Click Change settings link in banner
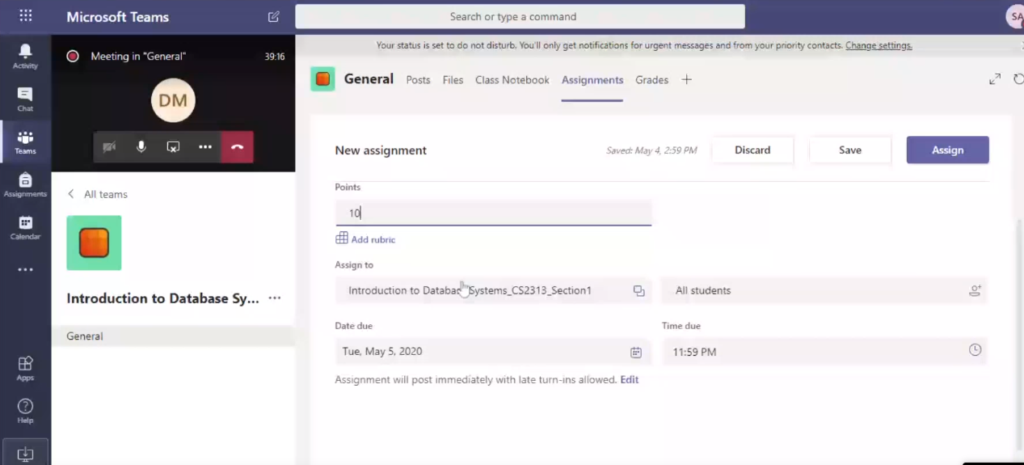1024x465 pixels. click(x=878, y=45)
